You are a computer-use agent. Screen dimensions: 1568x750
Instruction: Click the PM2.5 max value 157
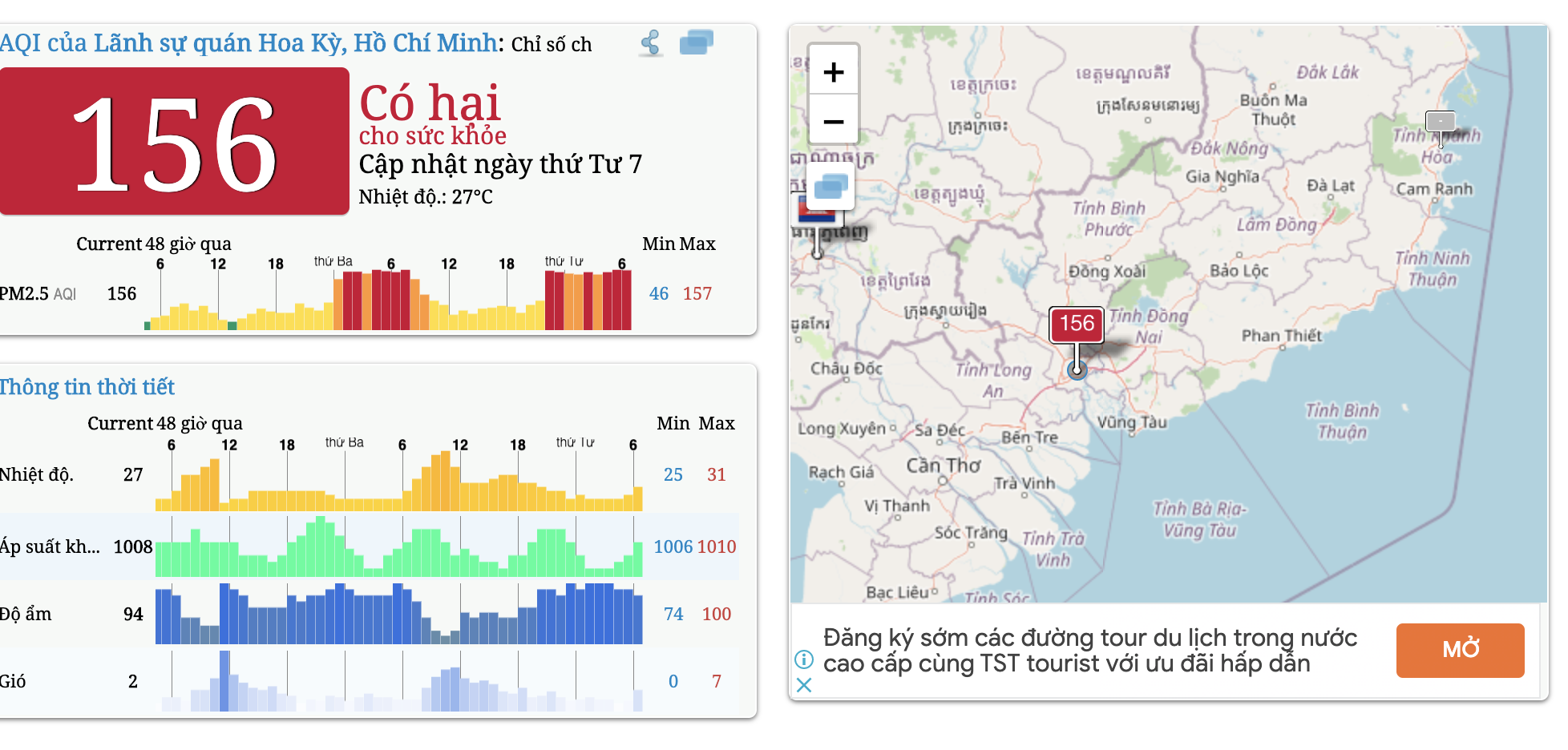pyautogui.click(x=697, y=293)
